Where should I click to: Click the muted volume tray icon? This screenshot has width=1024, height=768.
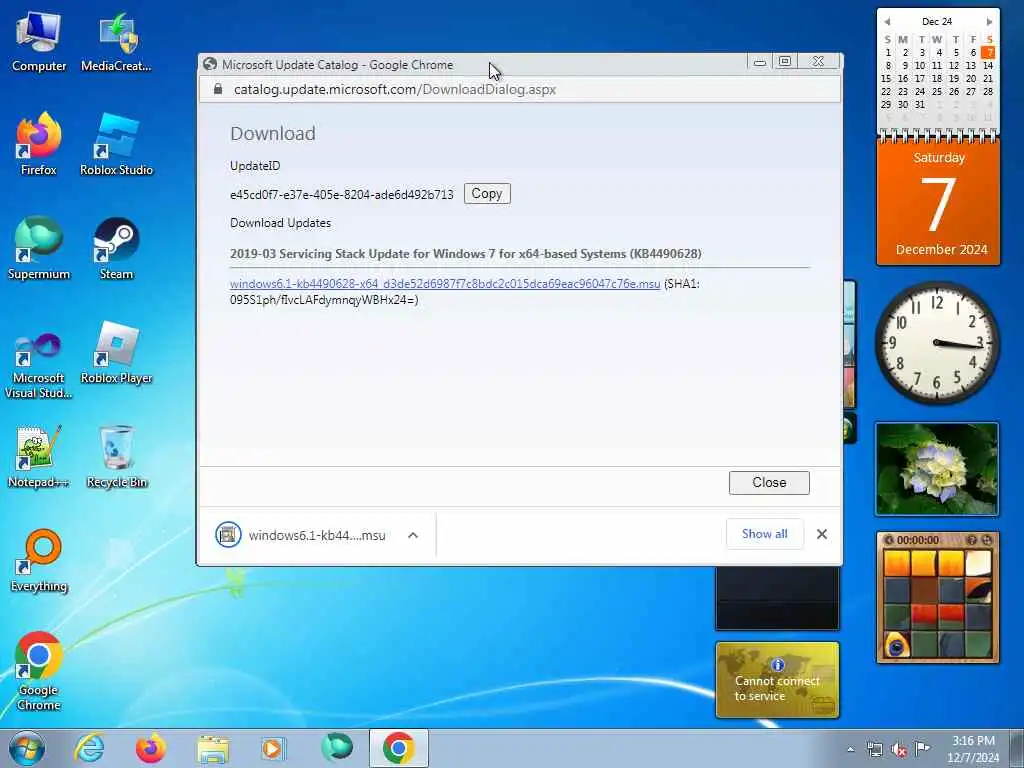(x=899, y=750)
